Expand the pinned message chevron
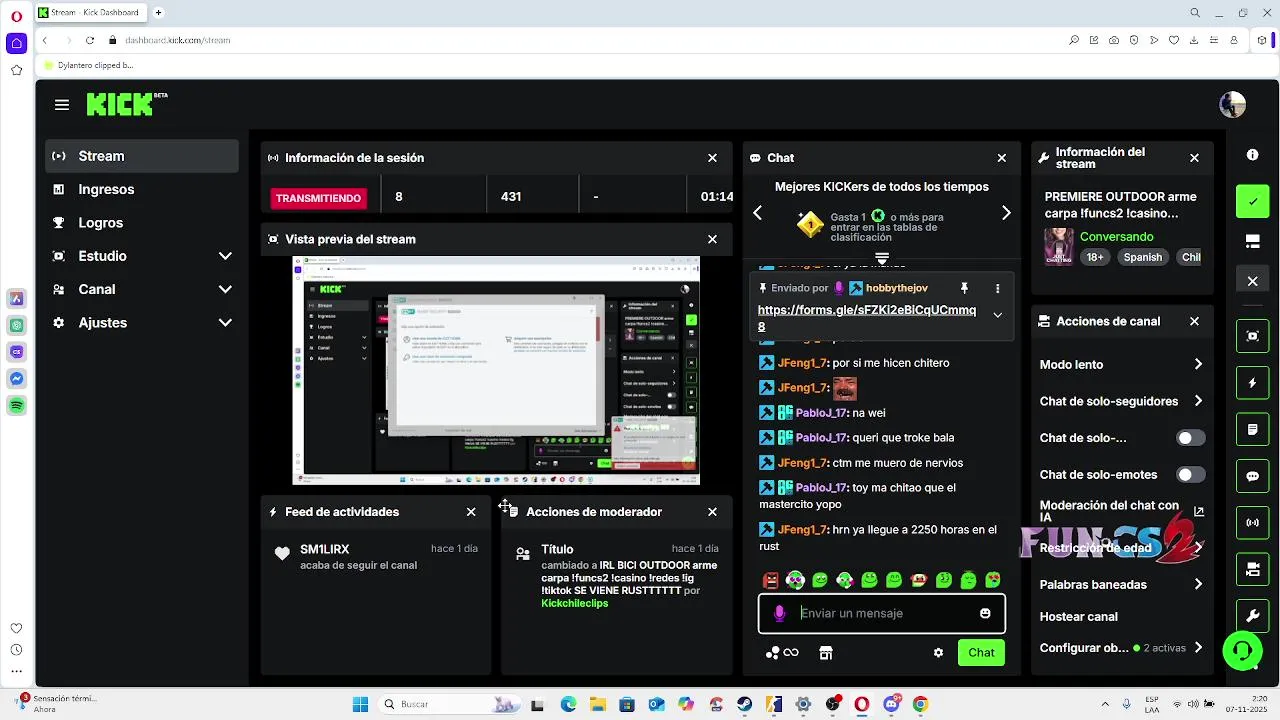 tap(997, 315)
